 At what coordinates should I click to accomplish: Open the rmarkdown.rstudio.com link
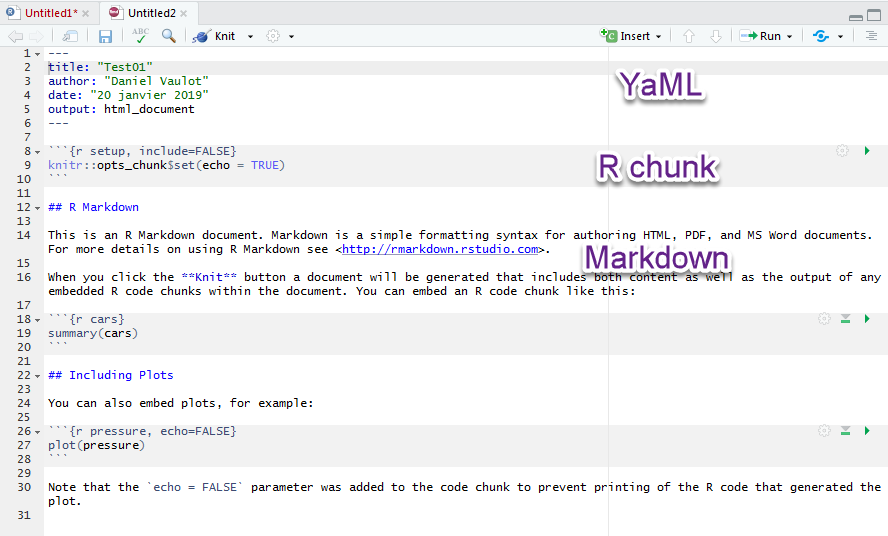pyautogui.click(x=440, y=249)
